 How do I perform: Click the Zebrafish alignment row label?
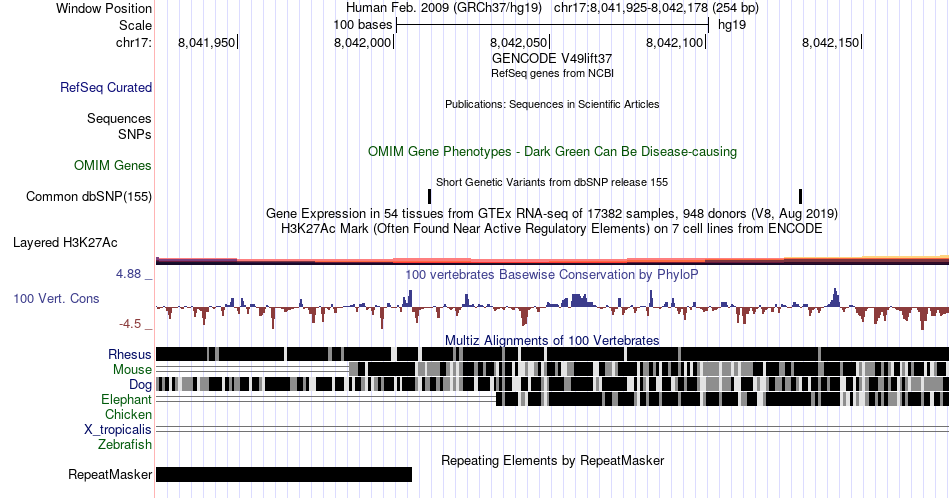[125, 444]
